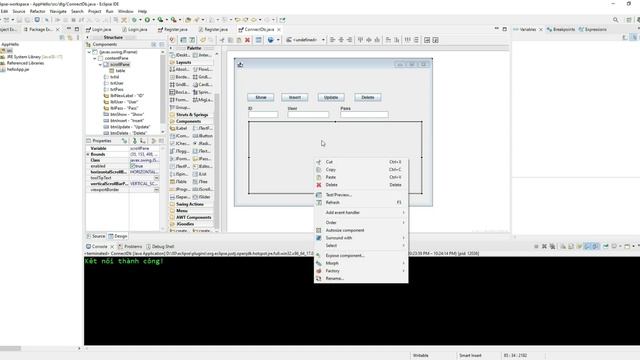
Task: Click the Delete button in the form
Action: [367, 98]
